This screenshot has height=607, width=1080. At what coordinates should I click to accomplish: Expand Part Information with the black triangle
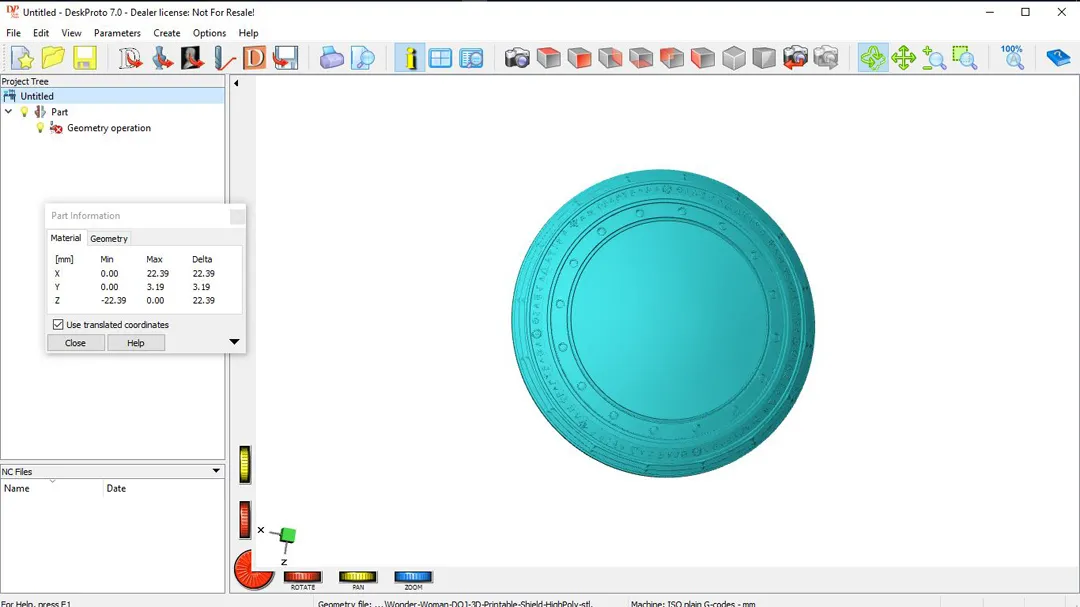[x=234, y=342]
